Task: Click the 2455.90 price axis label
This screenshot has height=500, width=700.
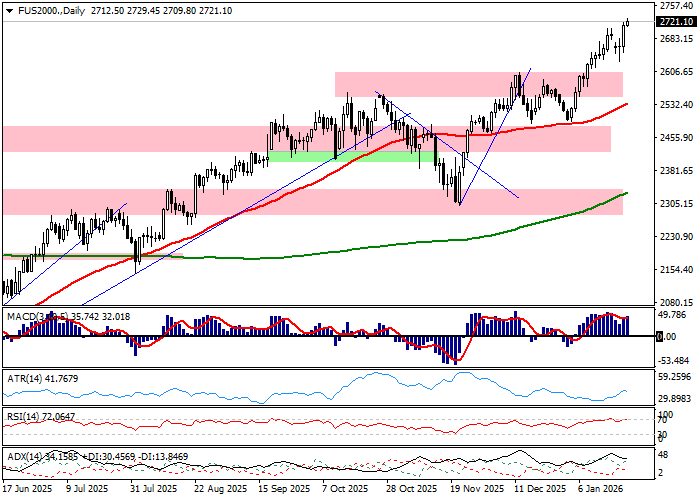Action: point(676,138)
